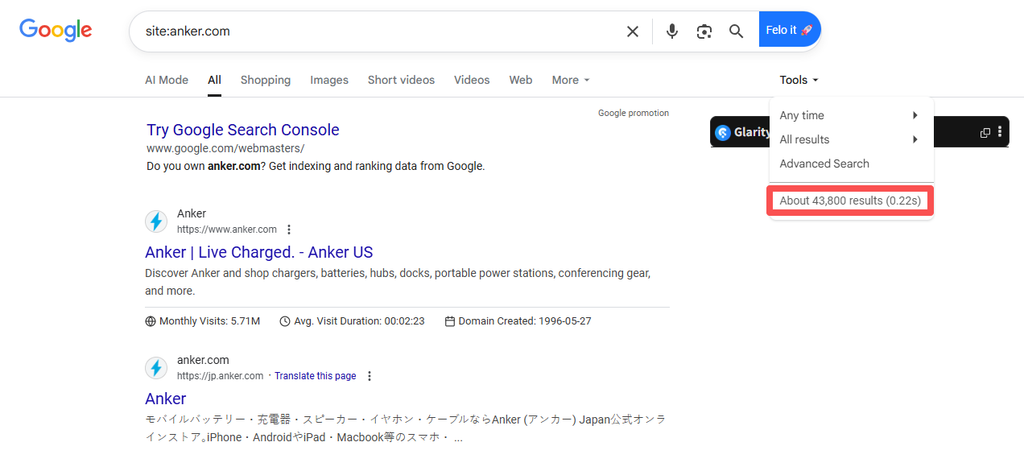Open Google Lens image search icon

point(704,31)
